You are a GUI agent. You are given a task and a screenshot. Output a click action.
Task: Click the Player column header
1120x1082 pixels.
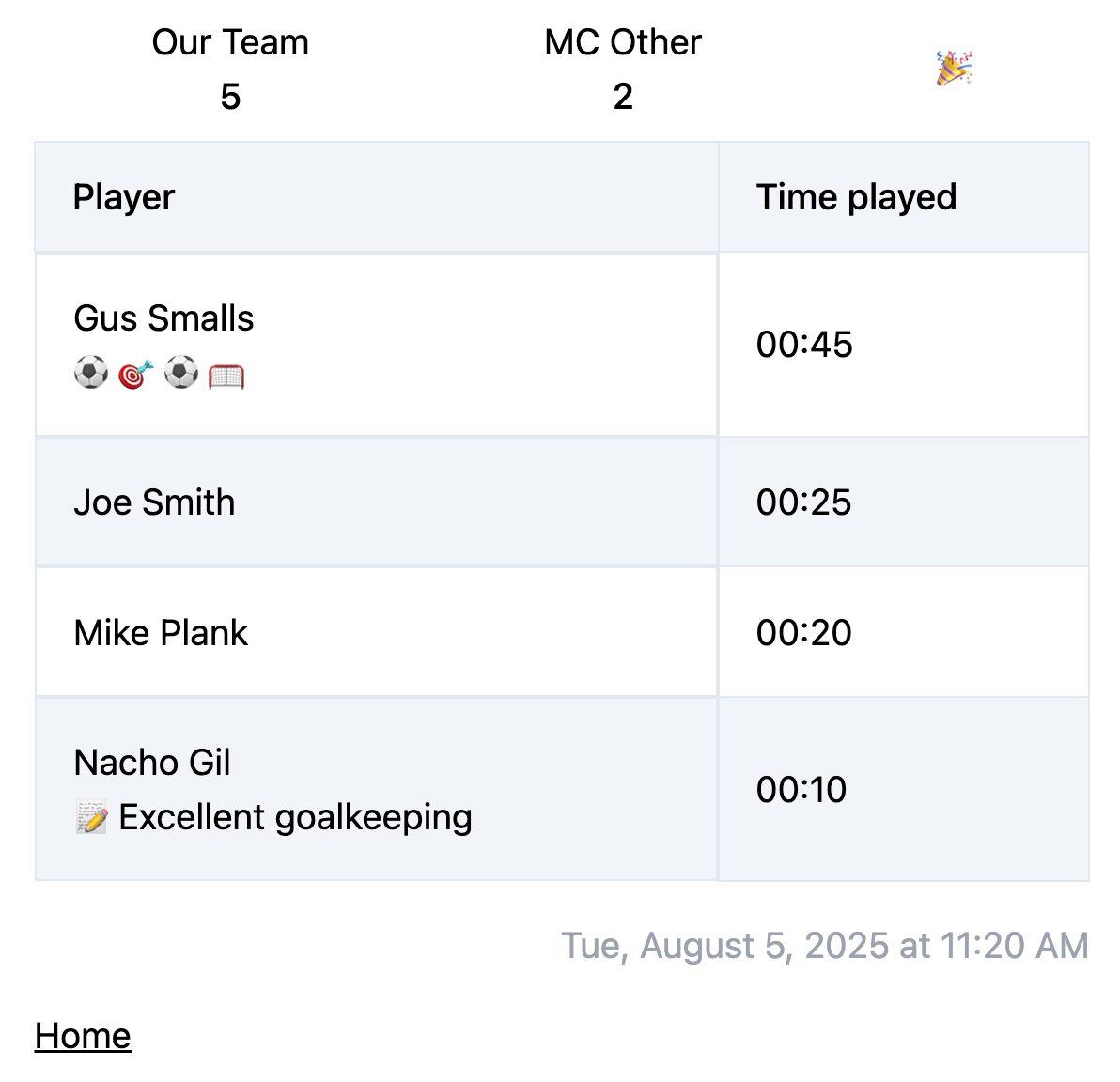(x=124, y=197)
